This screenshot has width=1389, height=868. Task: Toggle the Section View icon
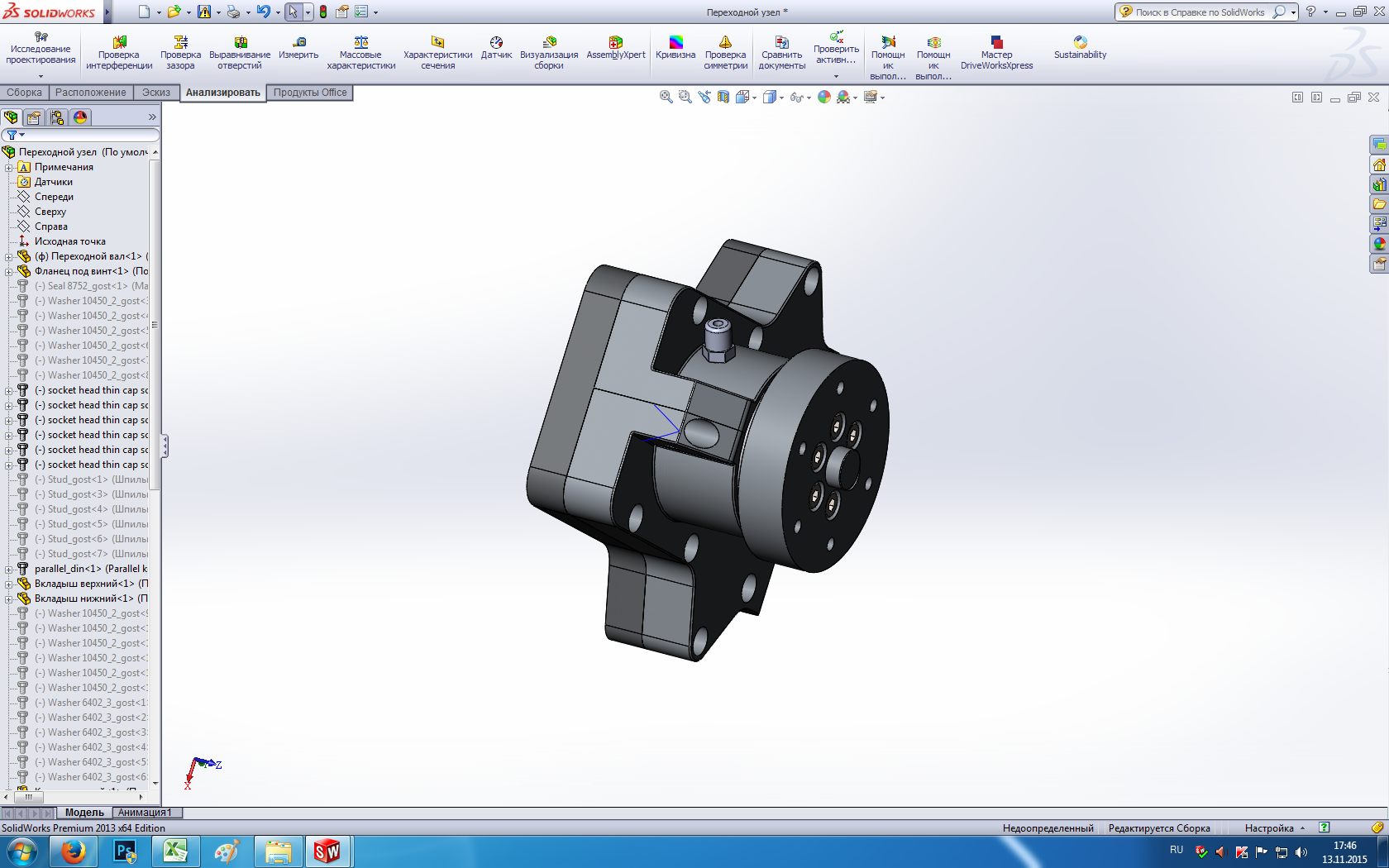tap(723, 98)
